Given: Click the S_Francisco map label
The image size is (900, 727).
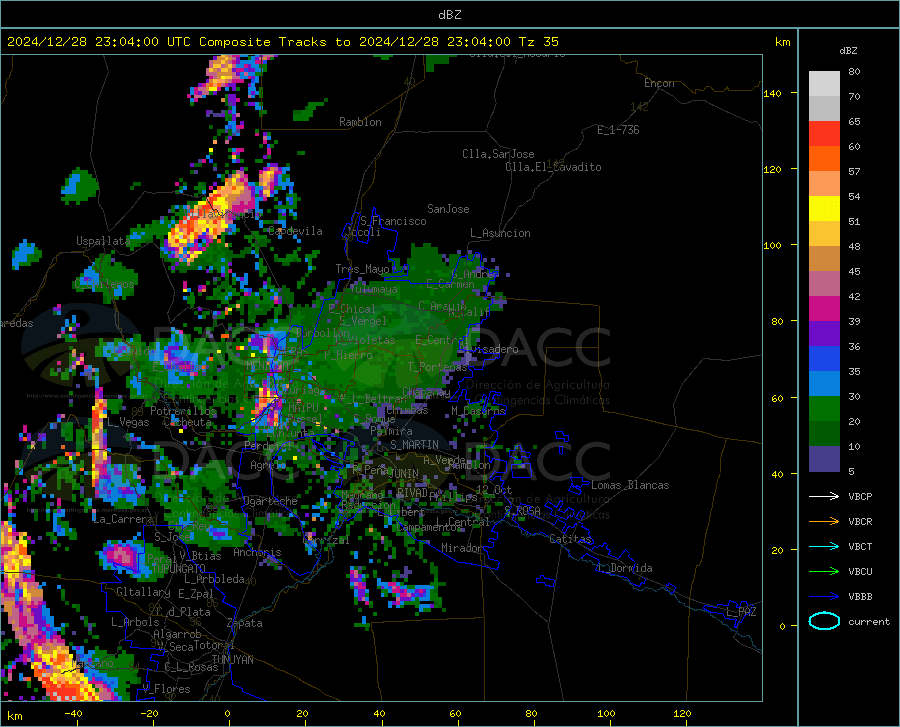Looking at the screenshot, I should [393, 221].
